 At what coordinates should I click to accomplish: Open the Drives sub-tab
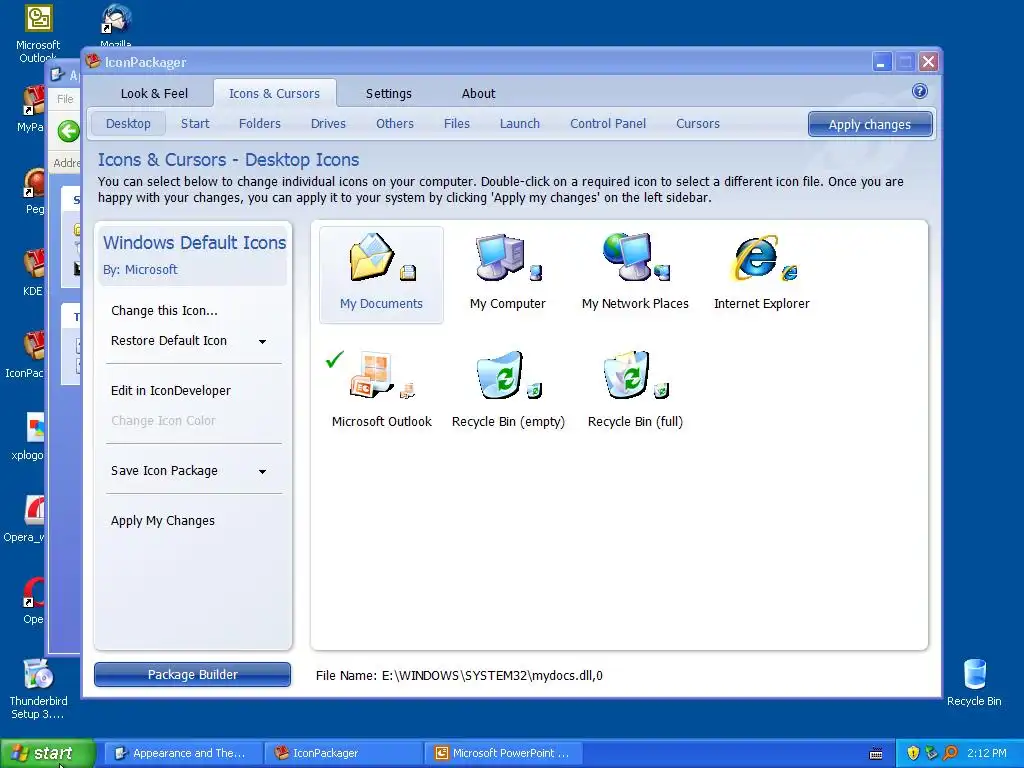tap(328, 123)
